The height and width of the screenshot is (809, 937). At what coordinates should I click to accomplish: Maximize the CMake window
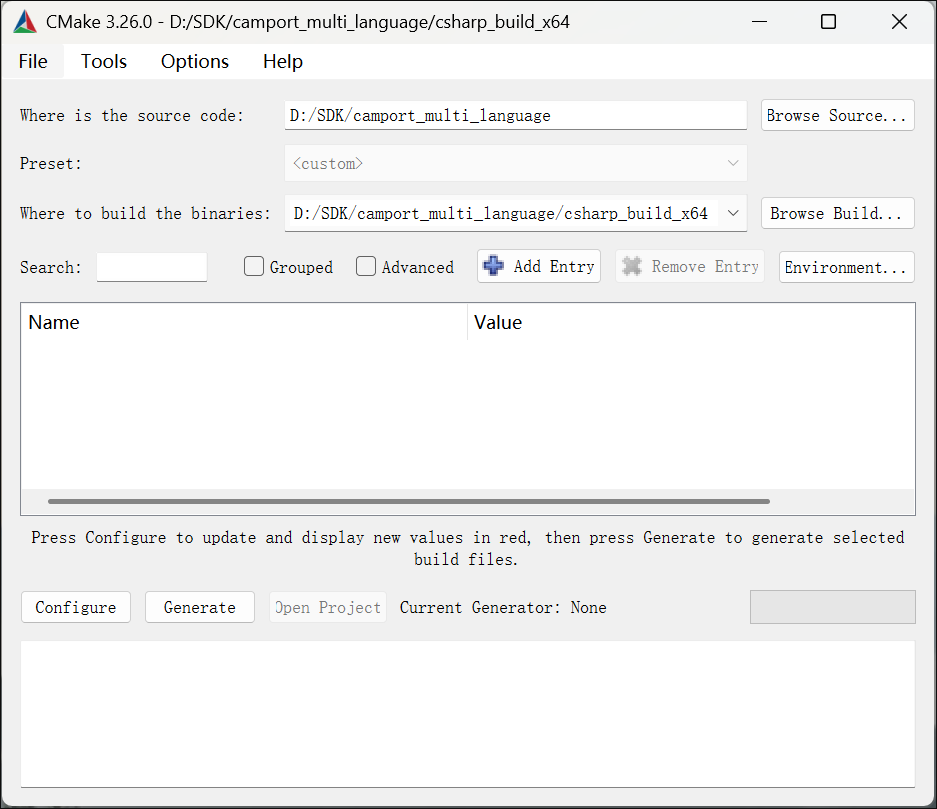tap(828, 22)
